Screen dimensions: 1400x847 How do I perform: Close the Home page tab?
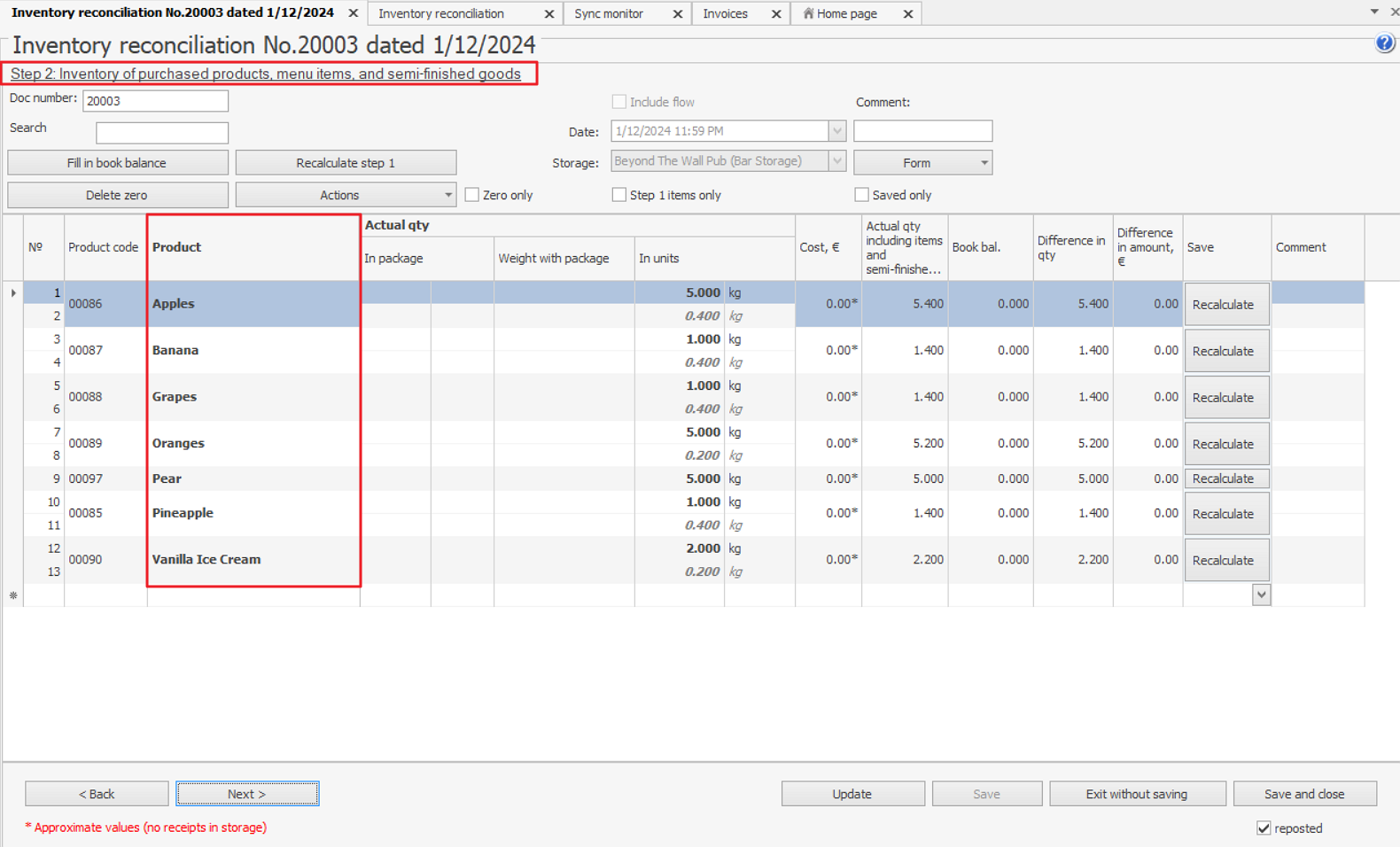(908, 14)
